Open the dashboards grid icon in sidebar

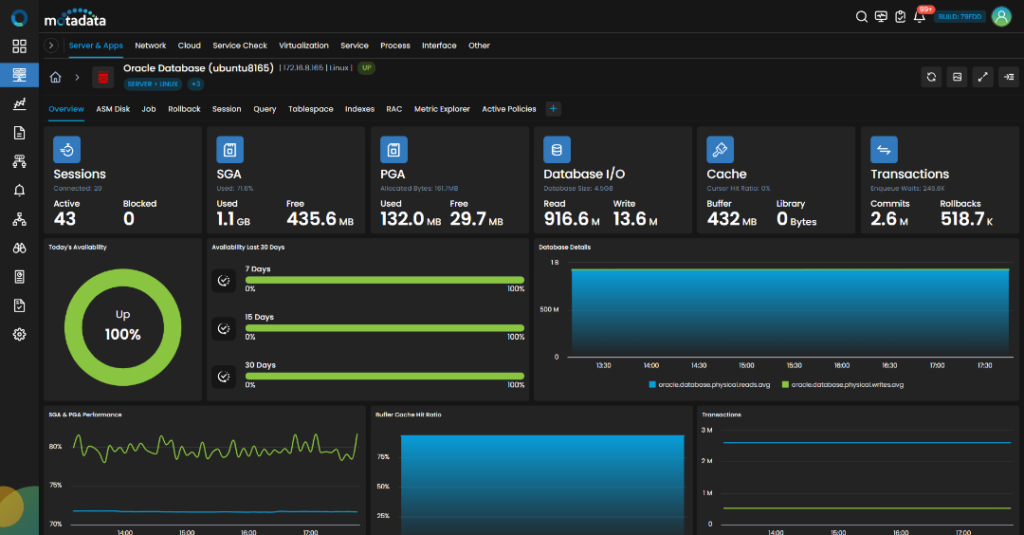19,46
